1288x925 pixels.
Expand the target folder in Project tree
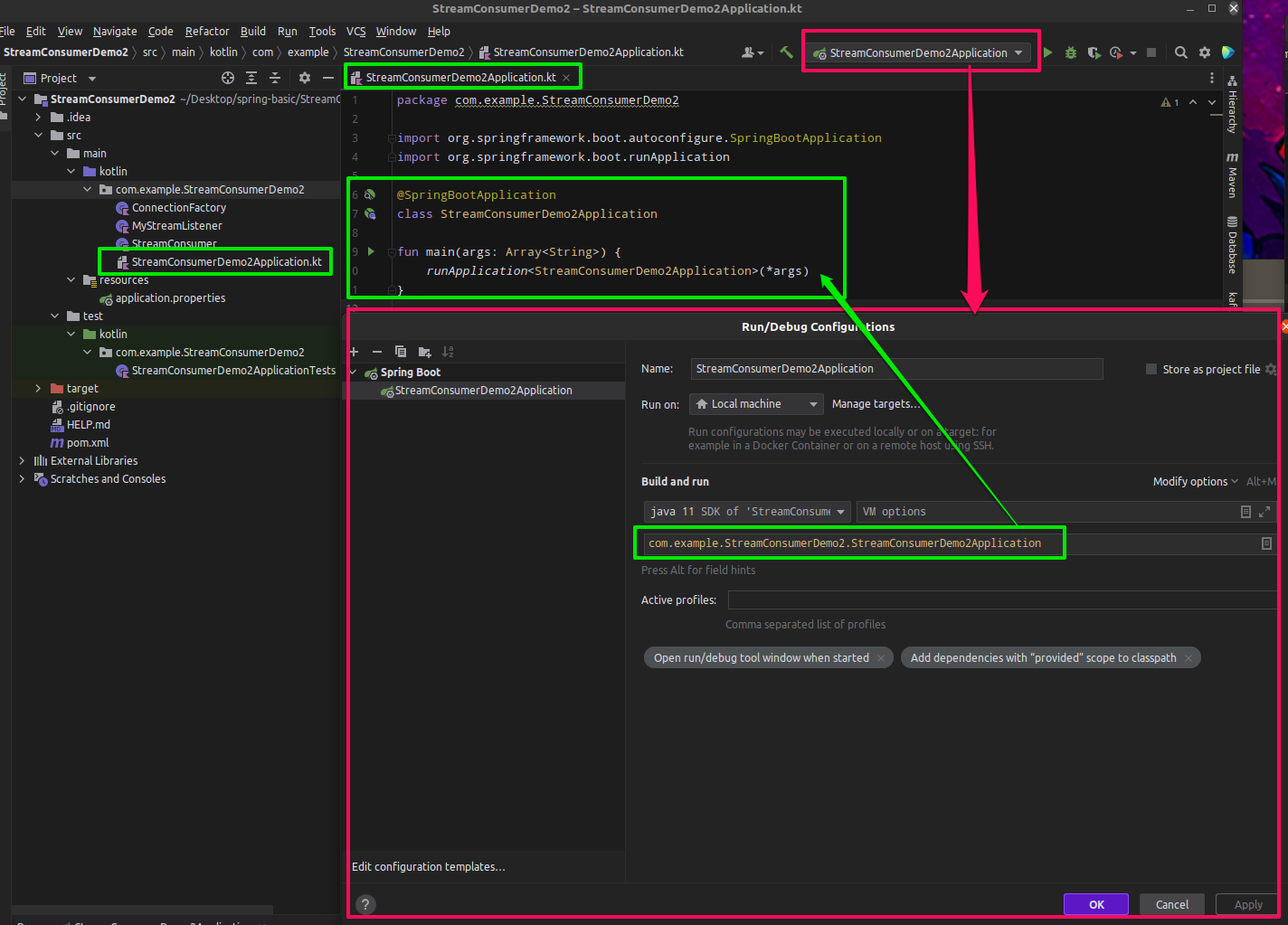click(37, 388)
